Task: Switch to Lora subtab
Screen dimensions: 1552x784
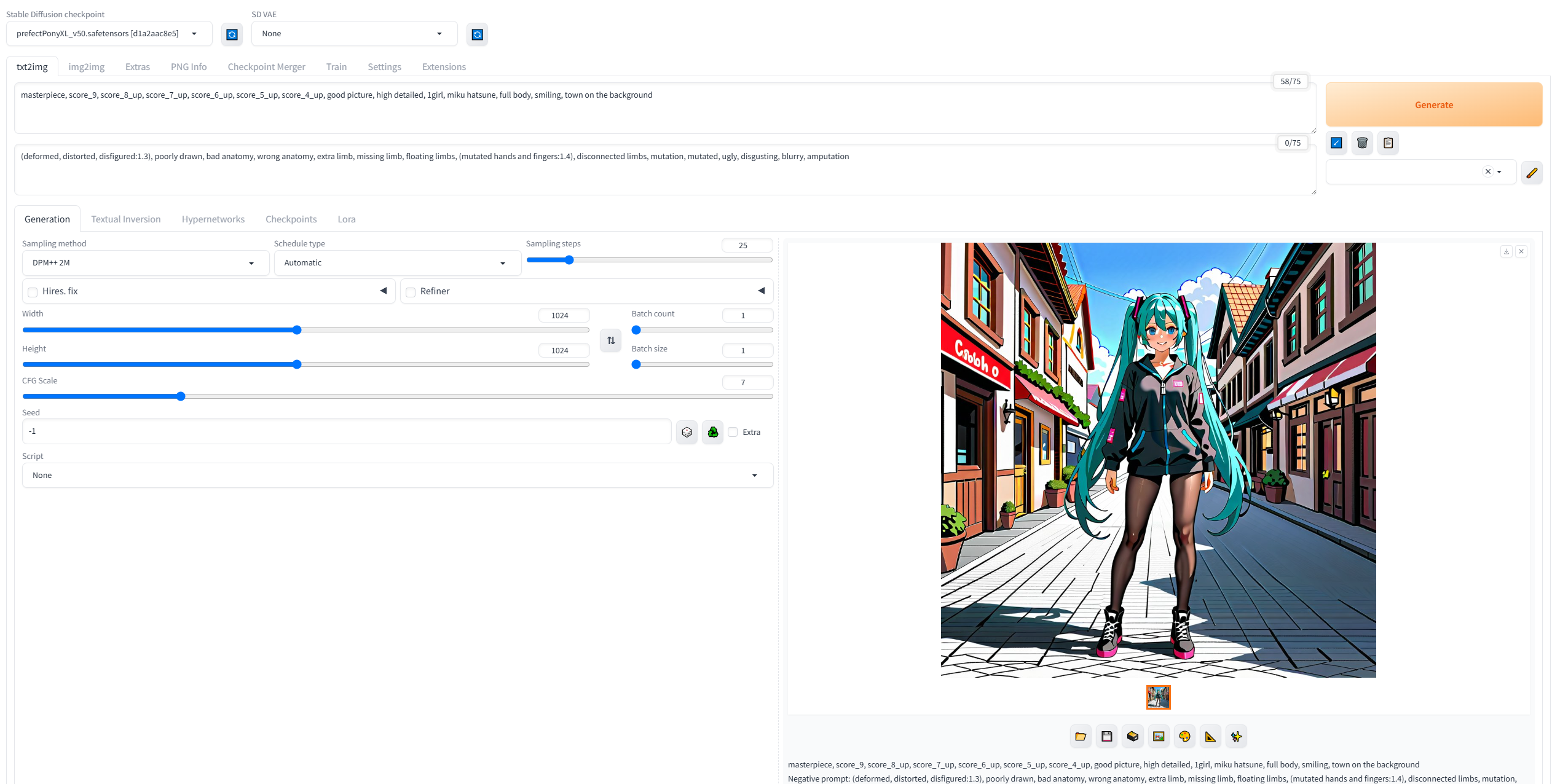Action: tap(347, 219)
